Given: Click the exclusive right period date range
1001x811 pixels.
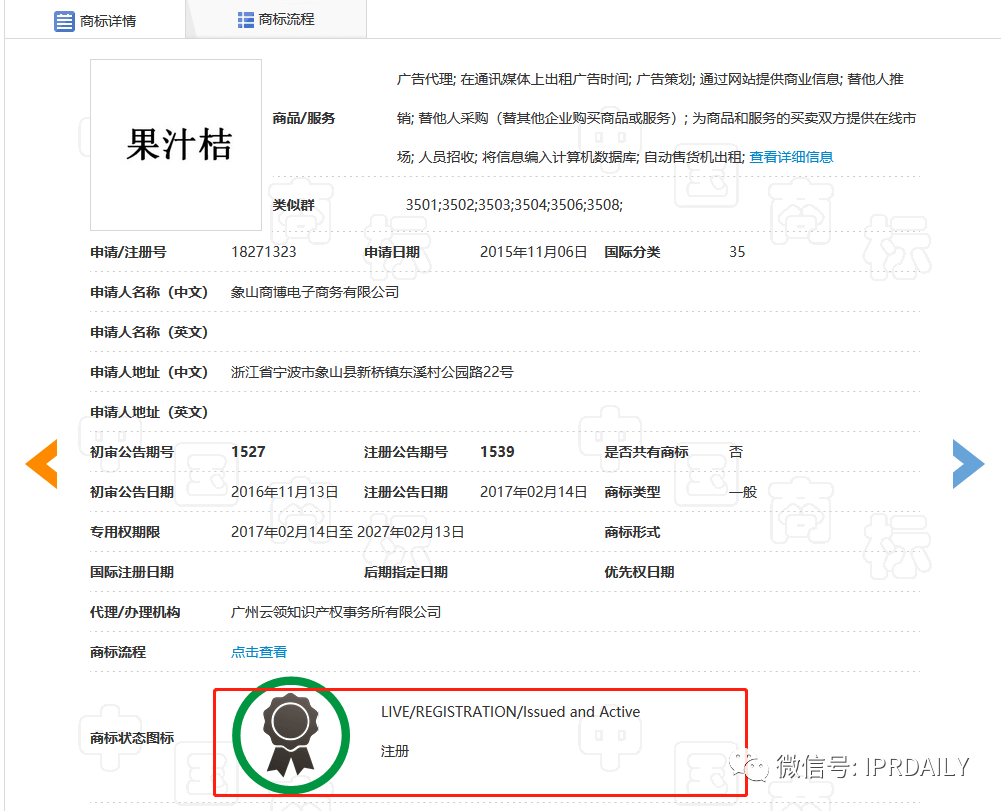Looking at the screenshot, I should (x=347, y=532).
